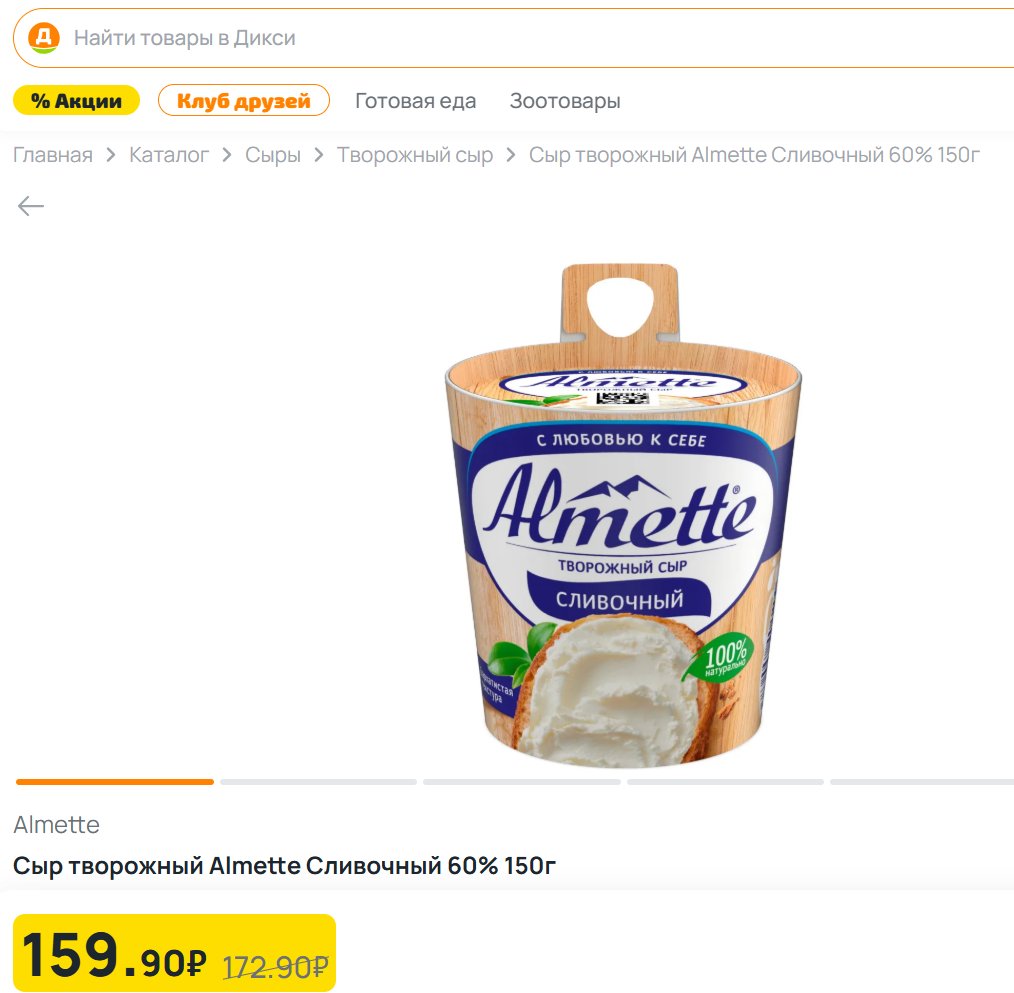The height and width of the screenshot is (993, 1014).
Task: Click the orange Dixy logo icon
Action: (x=44, y=39)
